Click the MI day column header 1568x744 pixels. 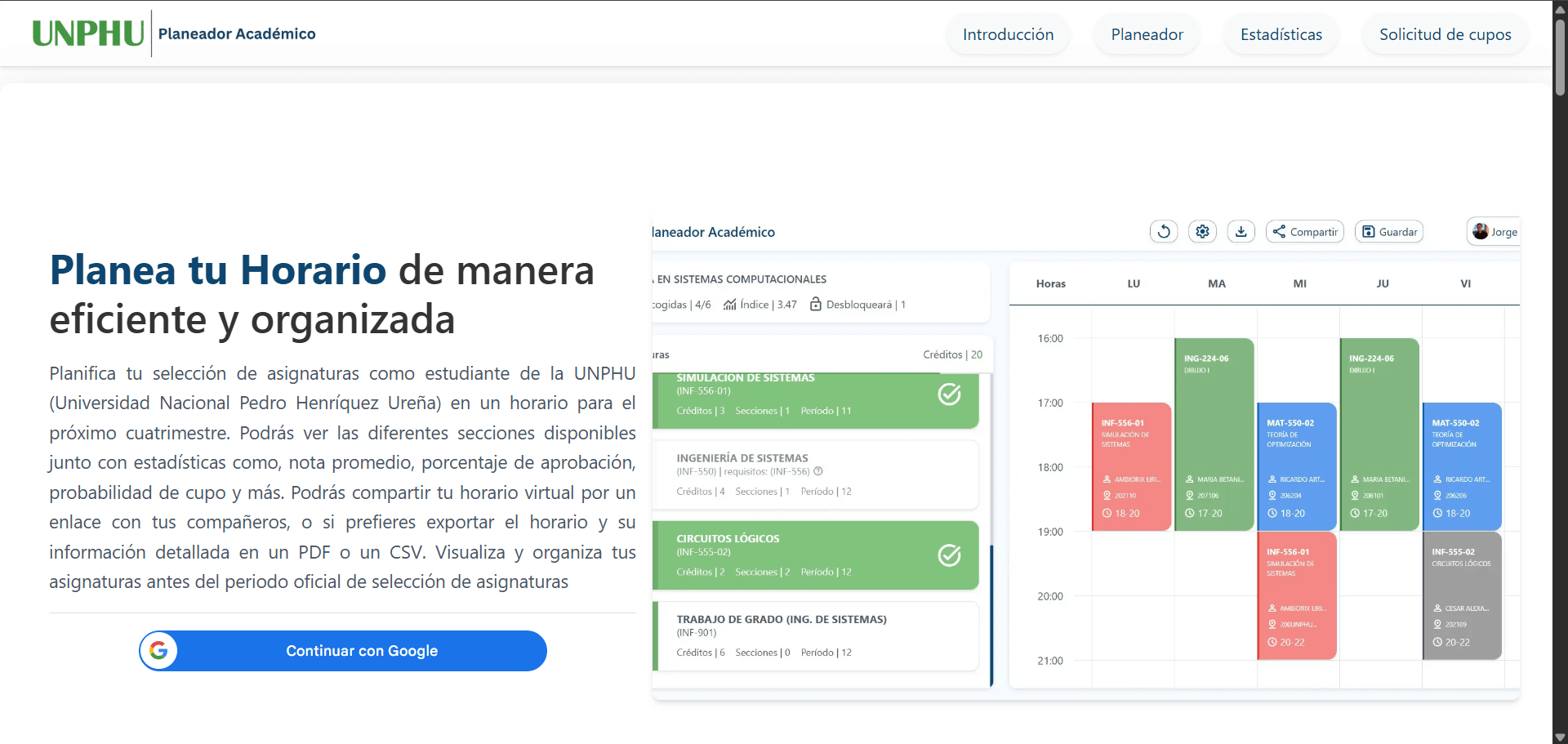click(x=1300, y=283)
